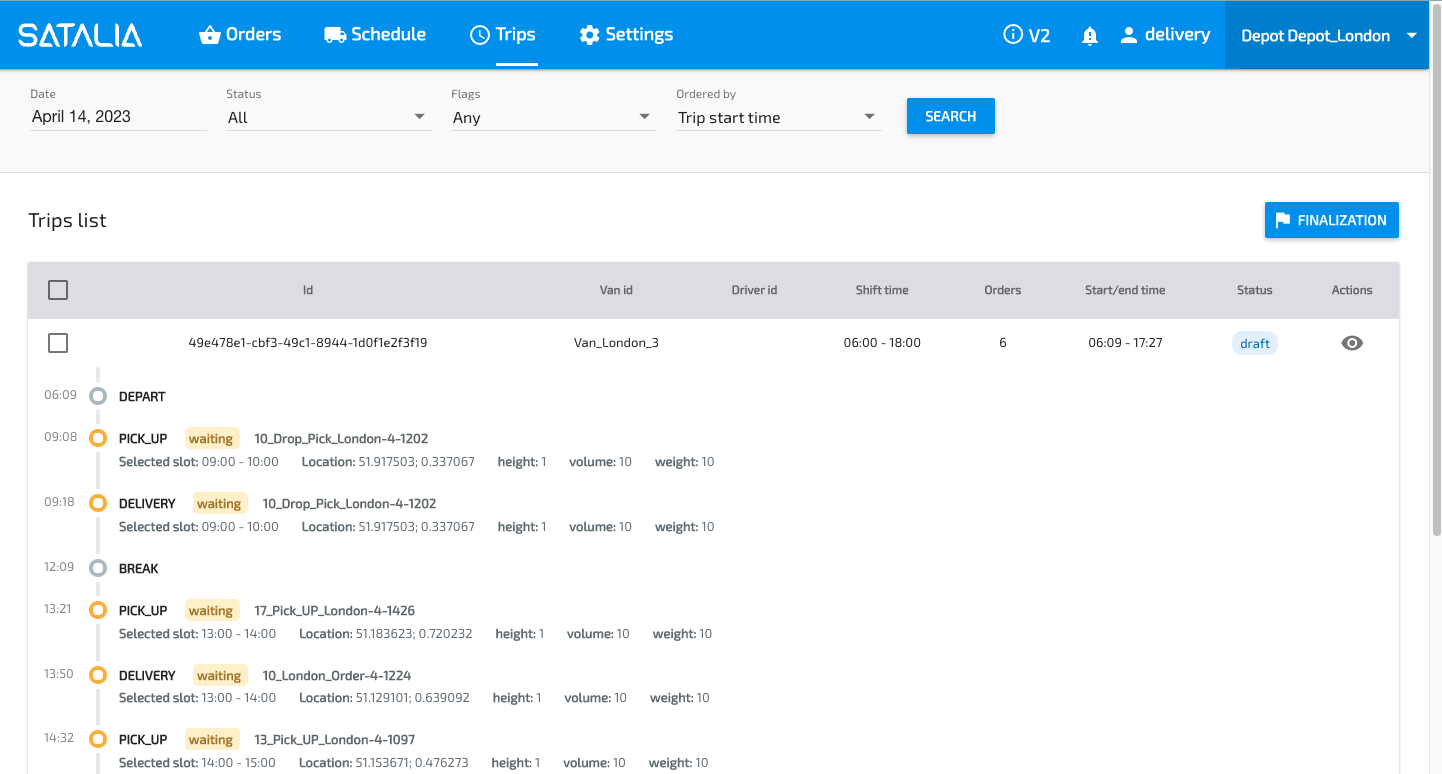Click the notification bell icon
Viewport: 1442px width, 774px height.
pyautogui.click(x=1090, y=36)
